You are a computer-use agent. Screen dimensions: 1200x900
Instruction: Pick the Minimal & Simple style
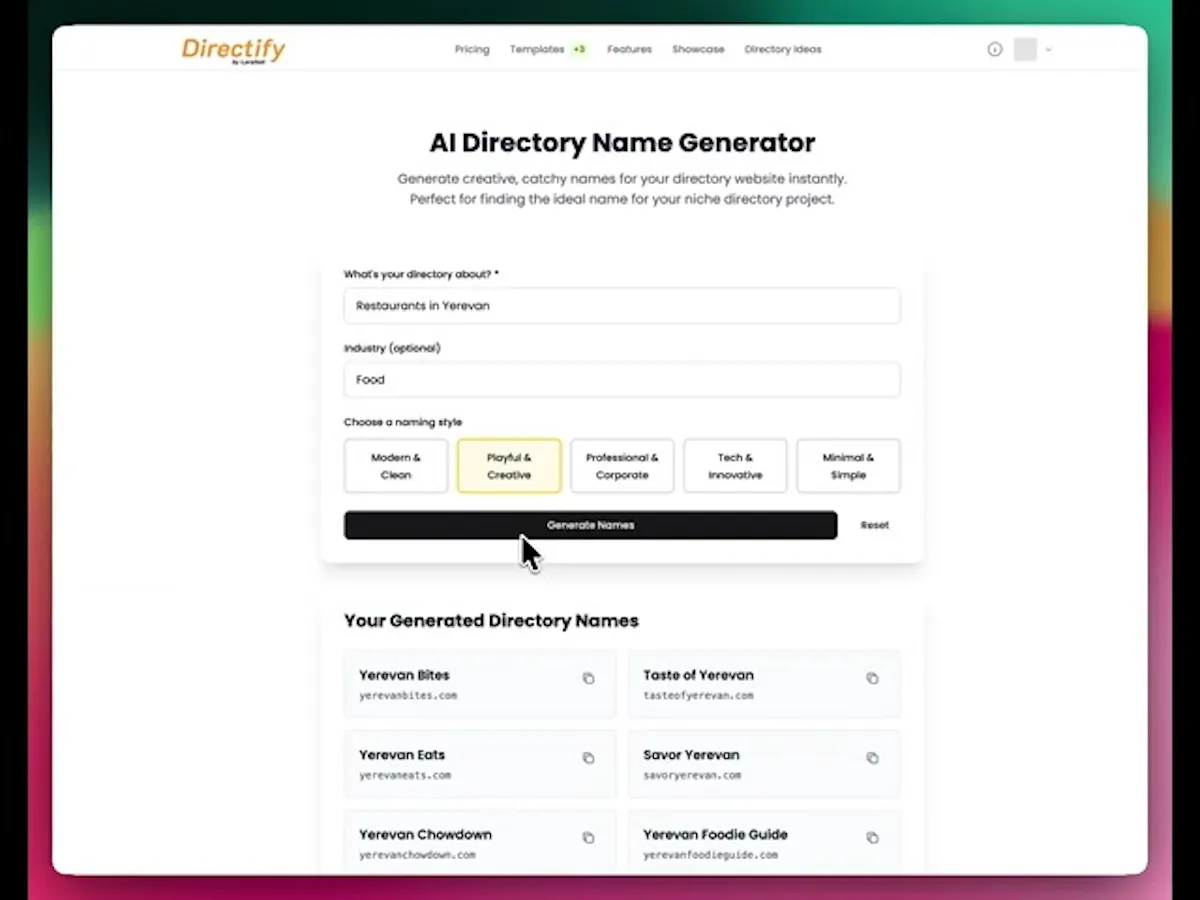click(848, 466)
